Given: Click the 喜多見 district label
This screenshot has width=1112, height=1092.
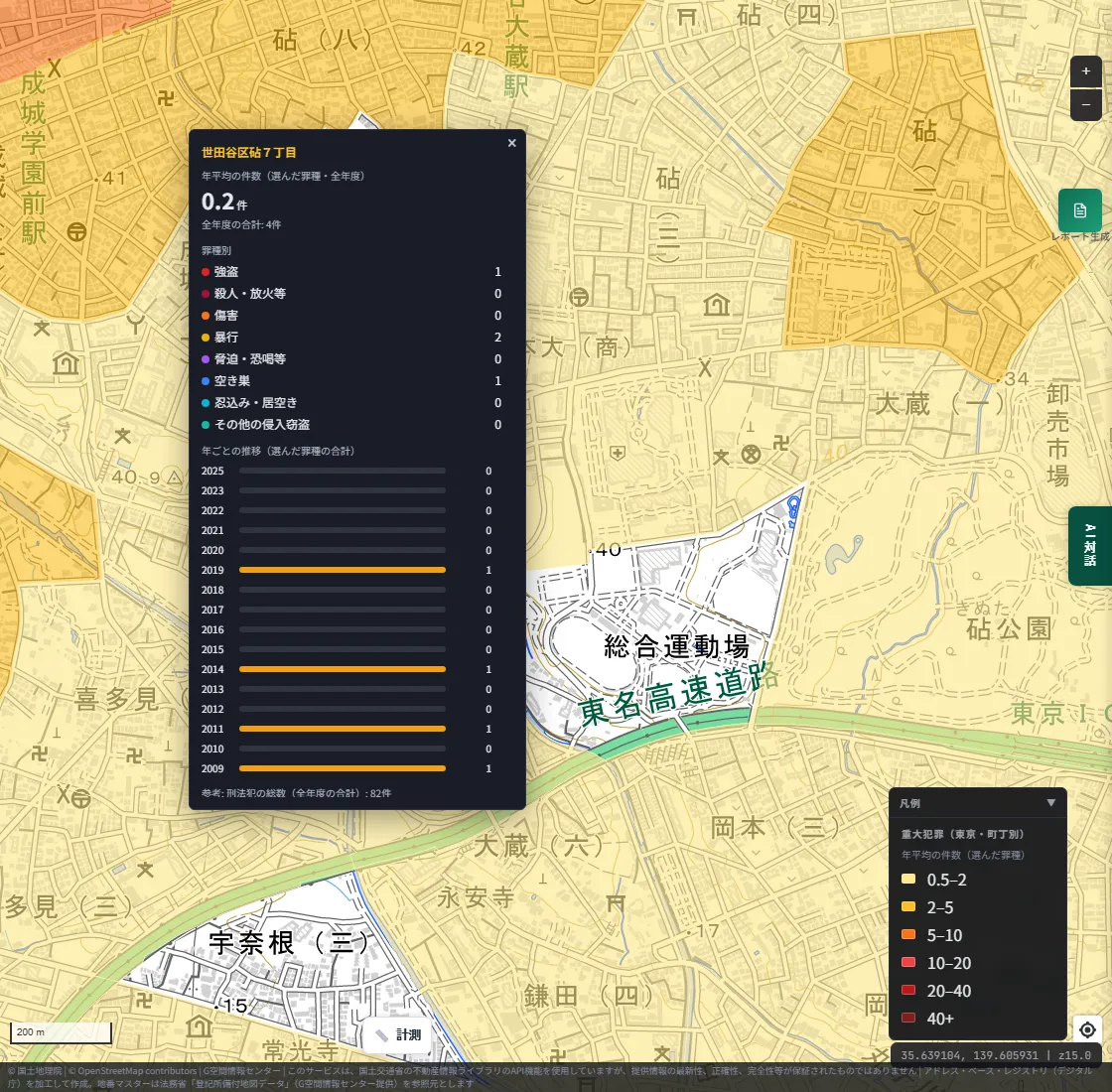Looking at the screenshot, I should tap(117, 699).
